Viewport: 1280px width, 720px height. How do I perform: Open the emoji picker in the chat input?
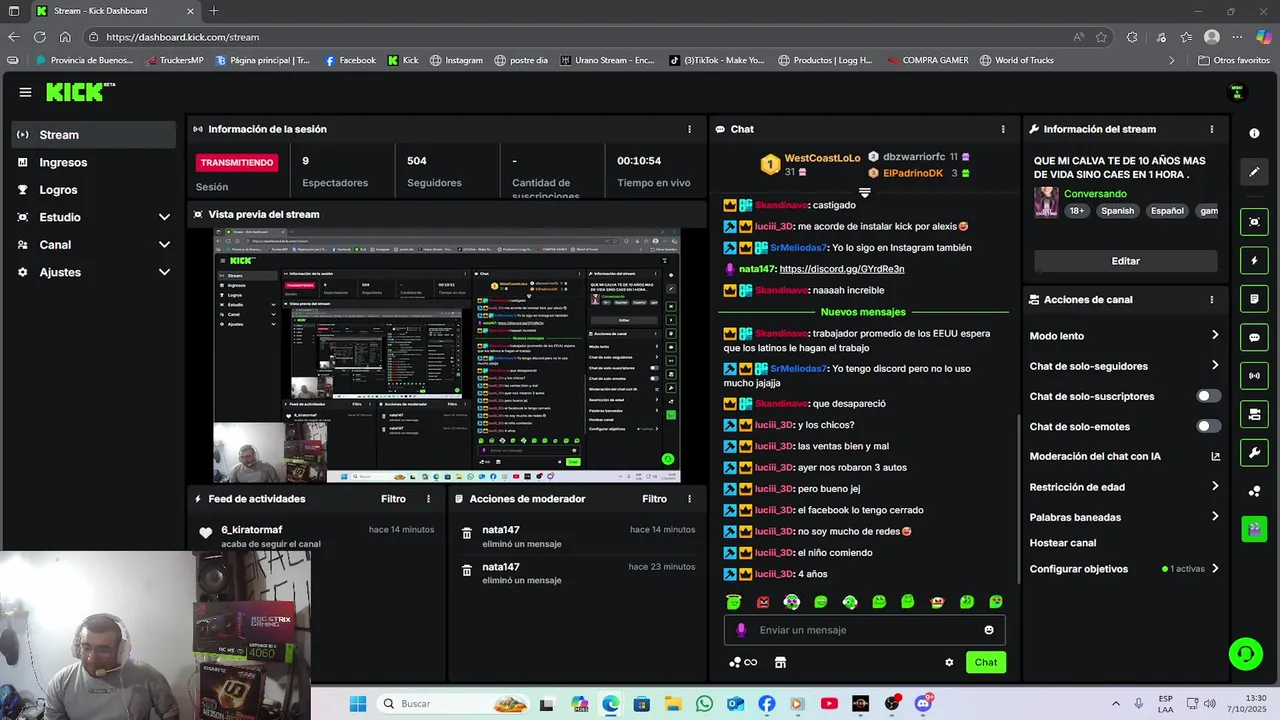tap(989, 630)
